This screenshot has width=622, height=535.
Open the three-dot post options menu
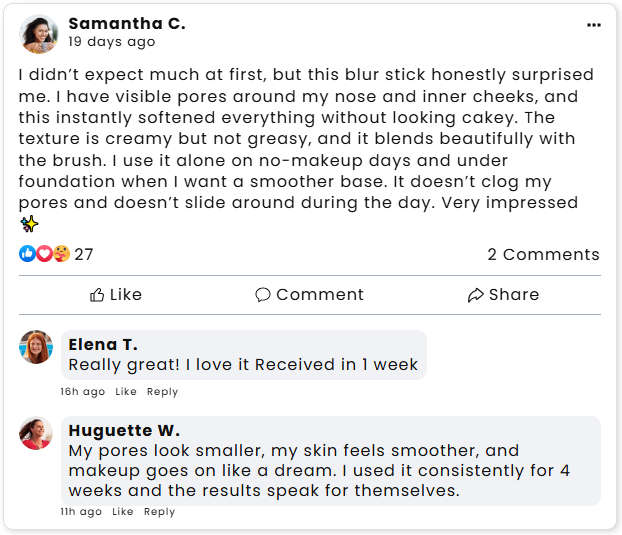[594, 25]
